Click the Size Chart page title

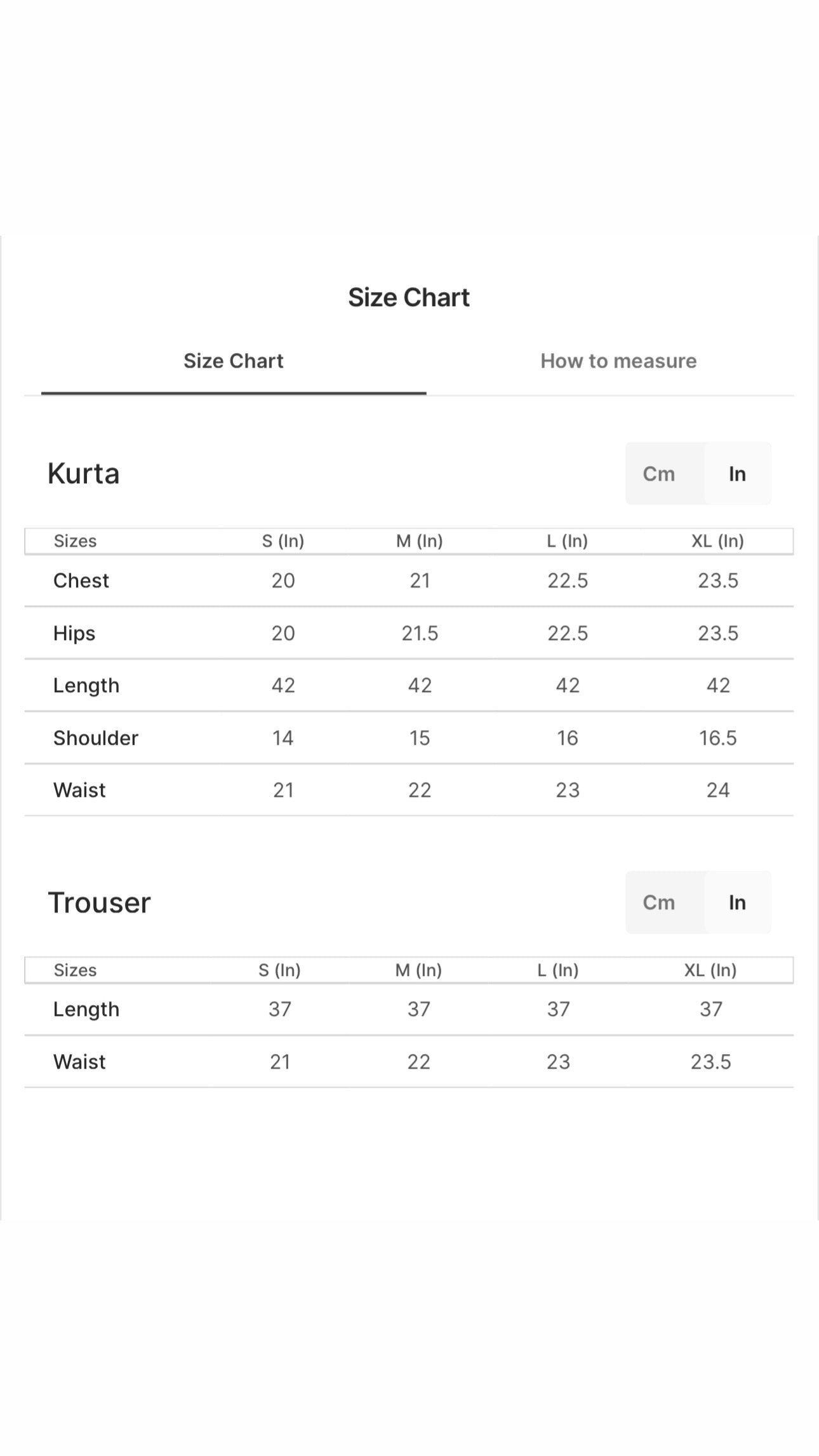pos(409,297)
